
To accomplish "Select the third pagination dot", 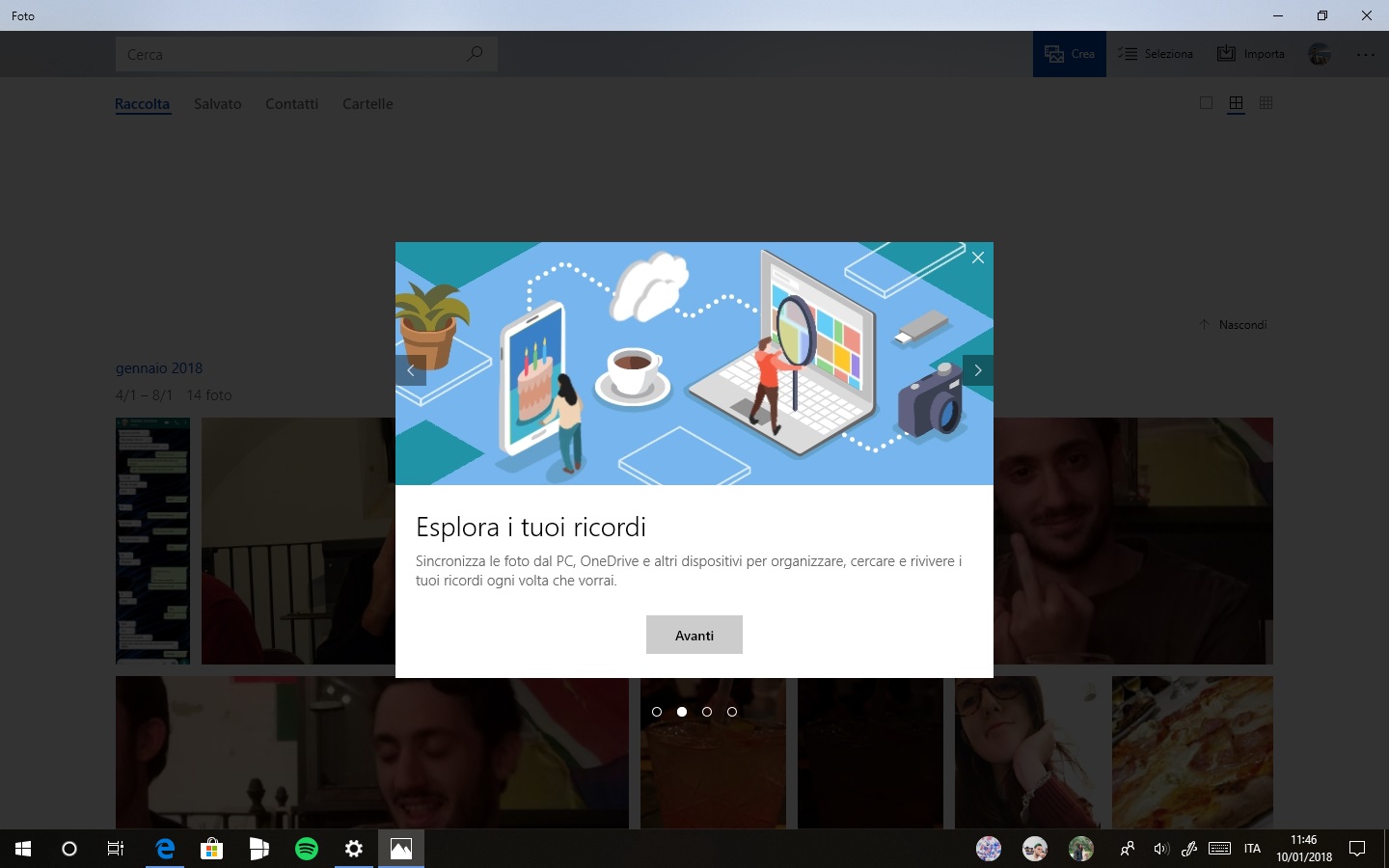I will (x=707, y=712).
